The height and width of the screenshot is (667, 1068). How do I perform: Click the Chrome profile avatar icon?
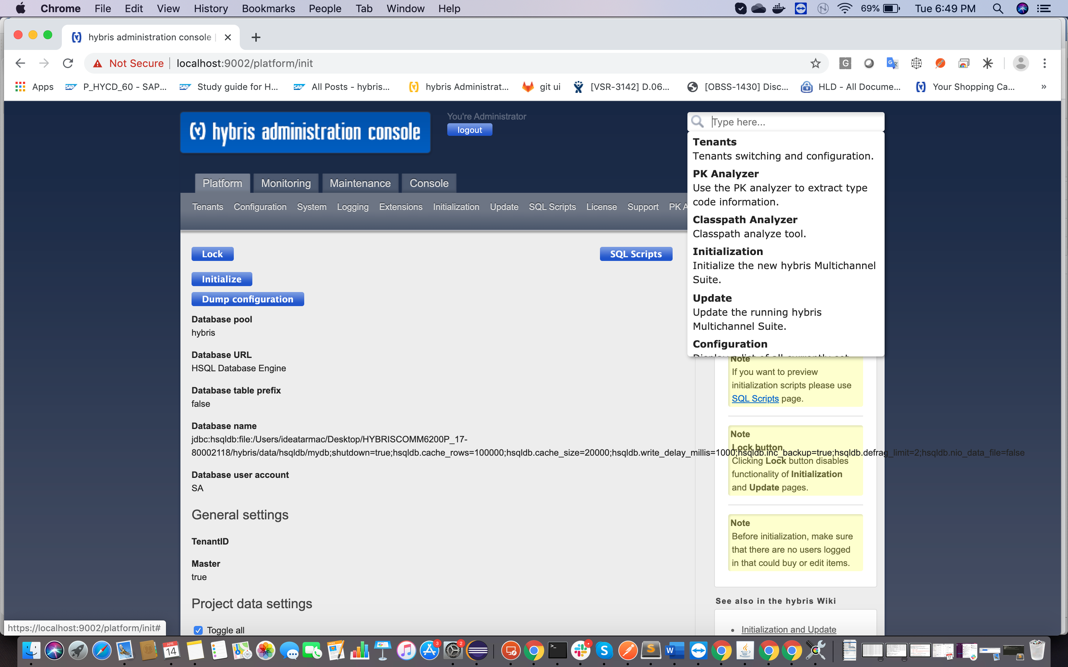coord(1020,63)
